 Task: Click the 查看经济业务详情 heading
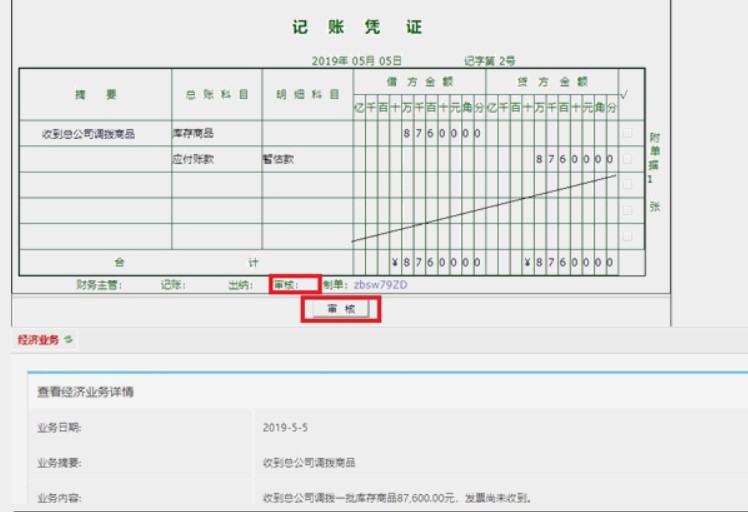pyautogui.click(x=85, y=392)
